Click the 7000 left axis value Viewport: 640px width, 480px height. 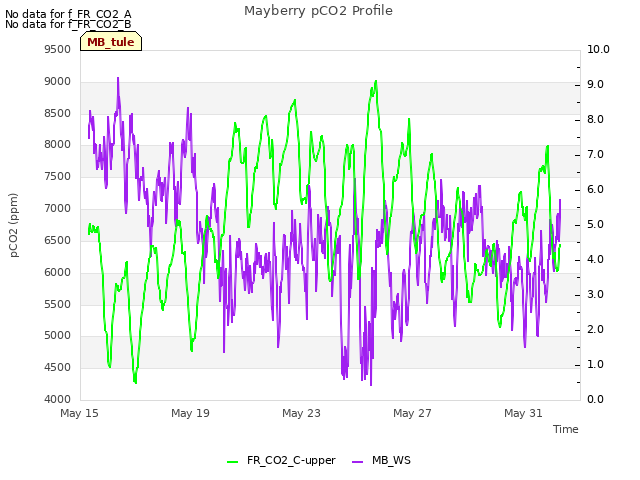[x=58, y=209]
